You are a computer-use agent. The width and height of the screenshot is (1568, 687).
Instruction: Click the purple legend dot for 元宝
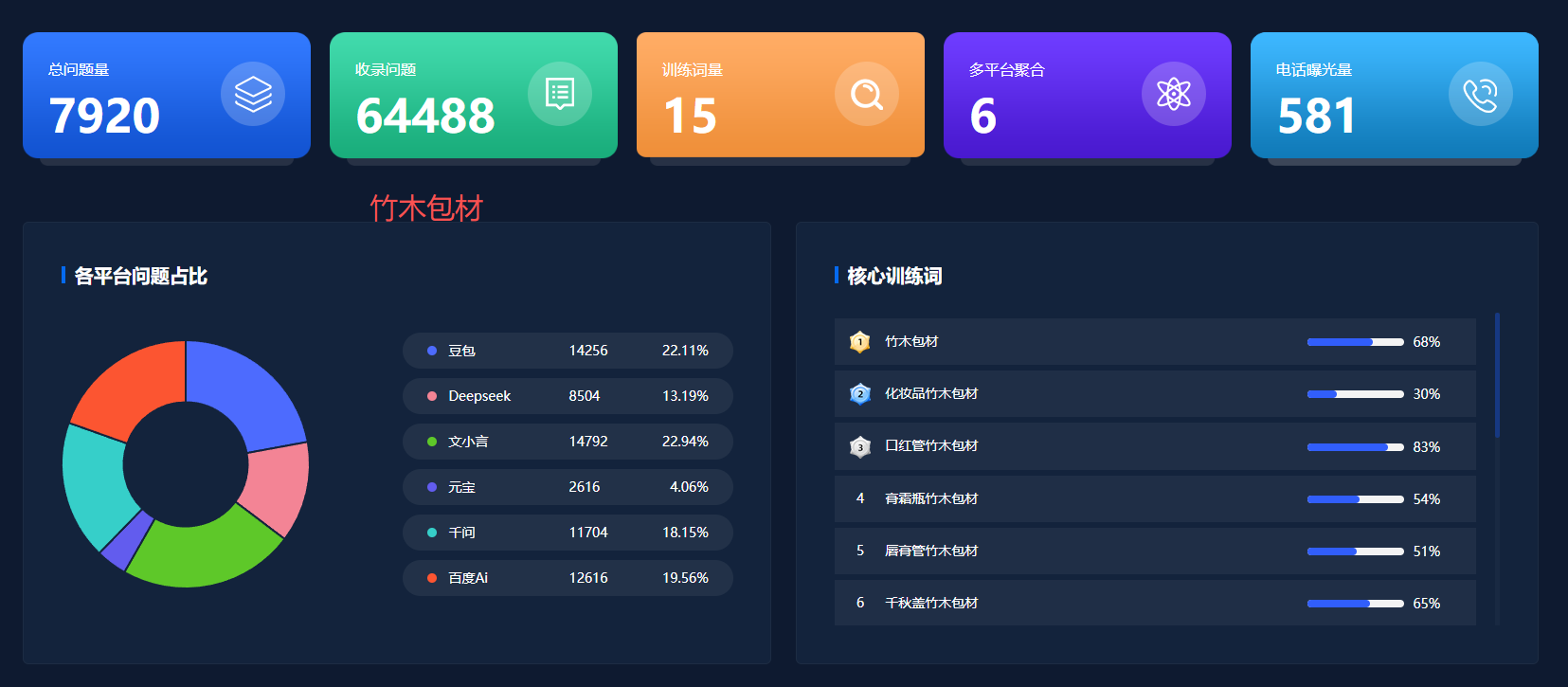click(432, 487)
